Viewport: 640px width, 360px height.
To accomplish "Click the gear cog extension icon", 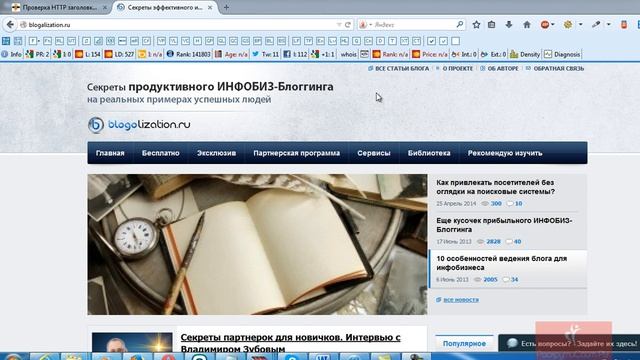I will (x=568, y=24).
